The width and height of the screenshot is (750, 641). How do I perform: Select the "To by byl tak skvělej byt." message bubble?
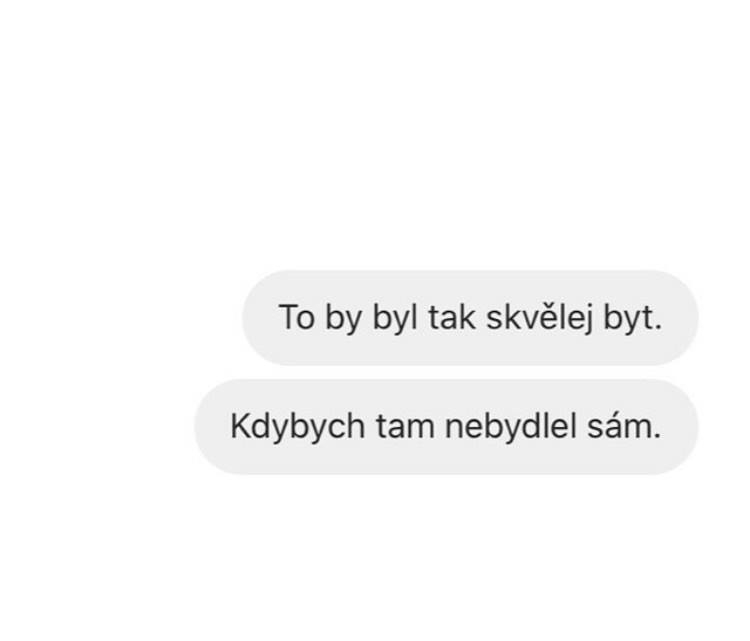coord(470,318)
